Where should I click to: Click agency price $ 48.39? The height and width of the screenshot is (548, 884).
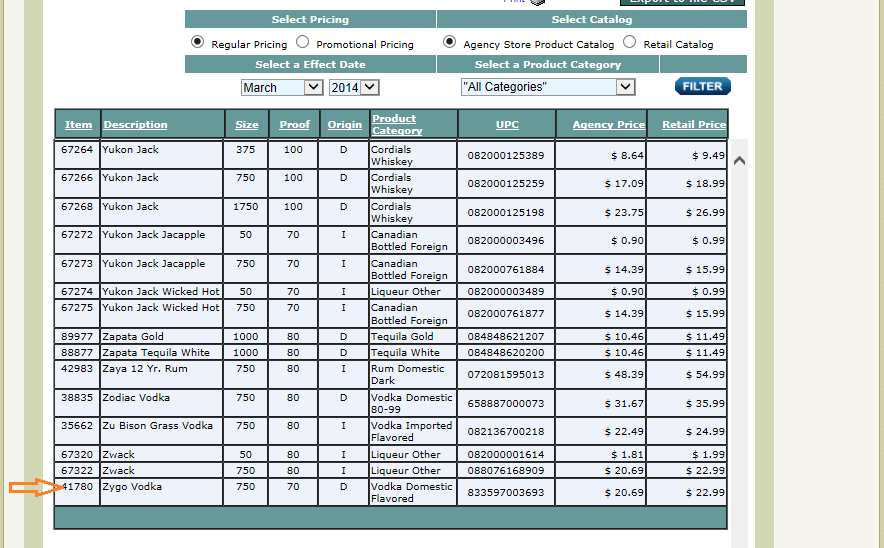[x=624, y=374]
